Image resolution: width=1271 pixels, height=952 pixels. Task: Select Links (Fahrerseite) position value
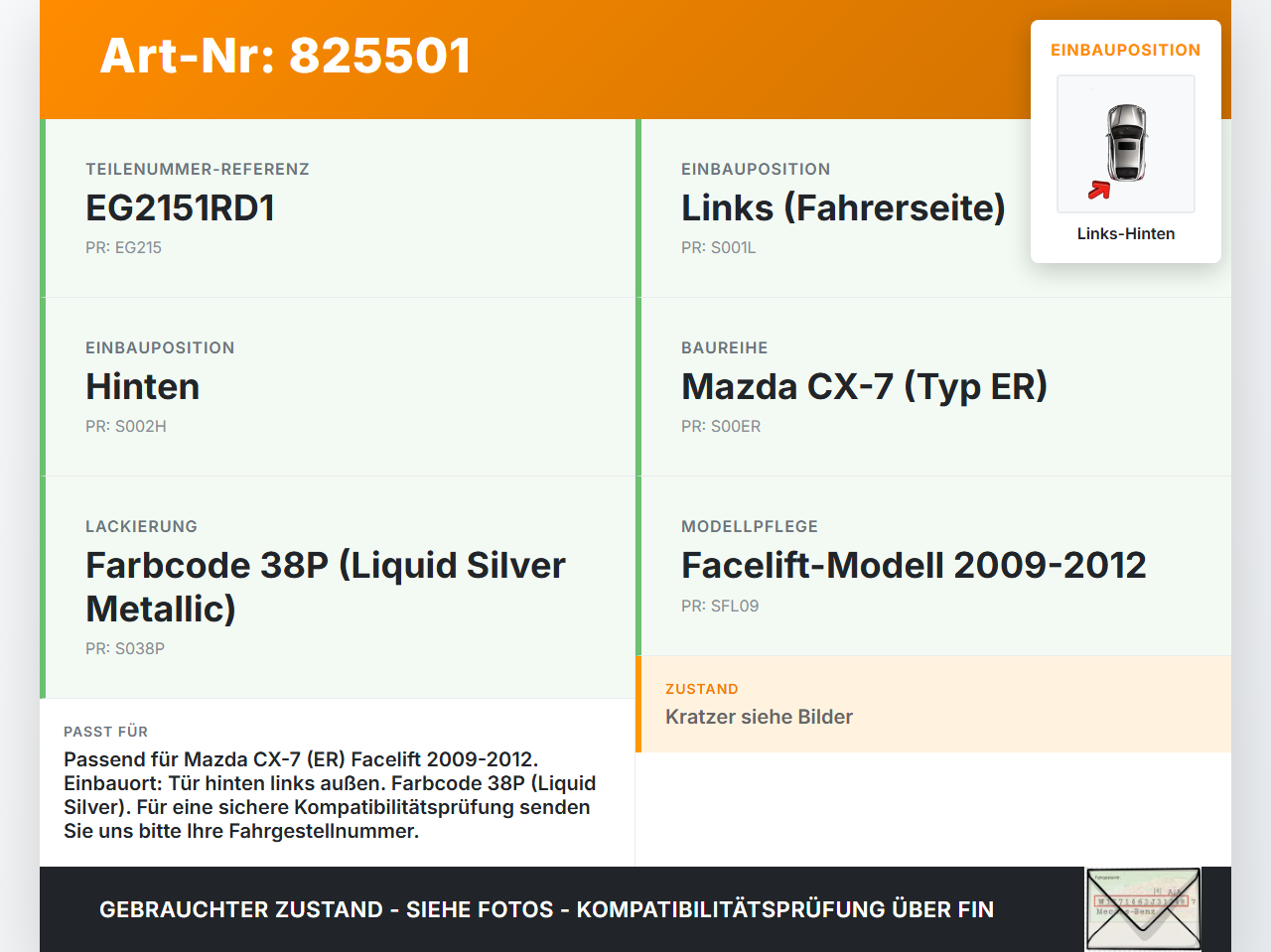843,207
